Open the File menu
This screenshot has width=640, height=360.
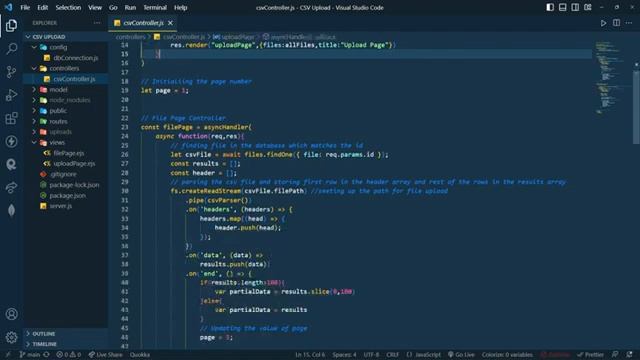(x=25, y=7)
